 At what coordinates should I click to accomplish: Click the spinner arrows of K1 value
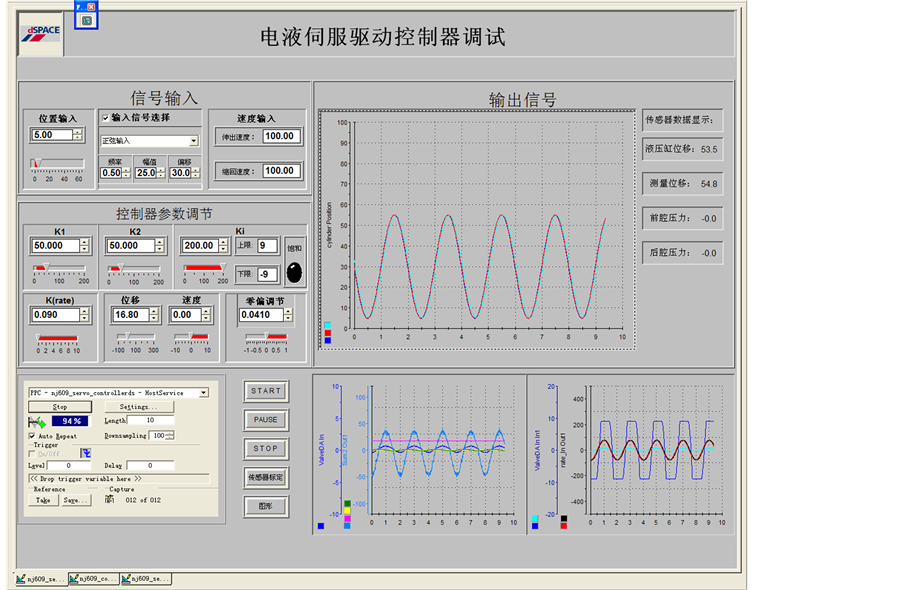pos(86,245)
